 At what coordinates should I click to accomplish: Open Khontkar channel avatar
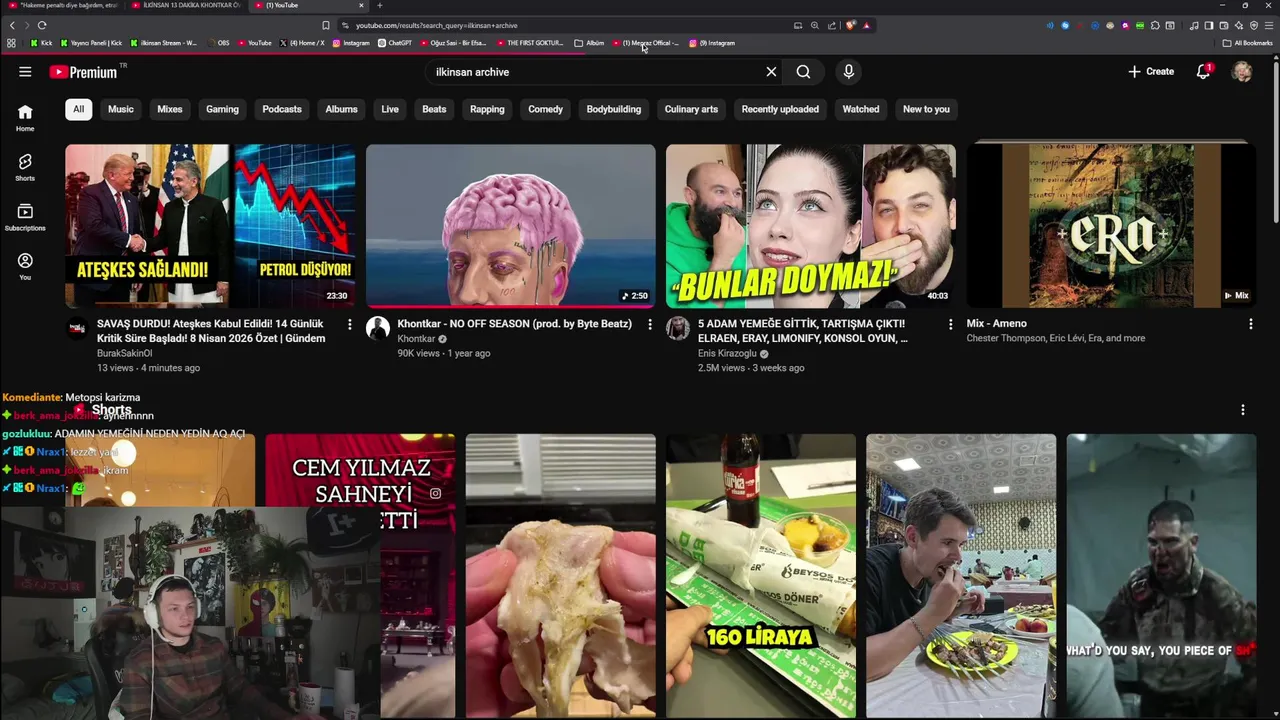377,328
